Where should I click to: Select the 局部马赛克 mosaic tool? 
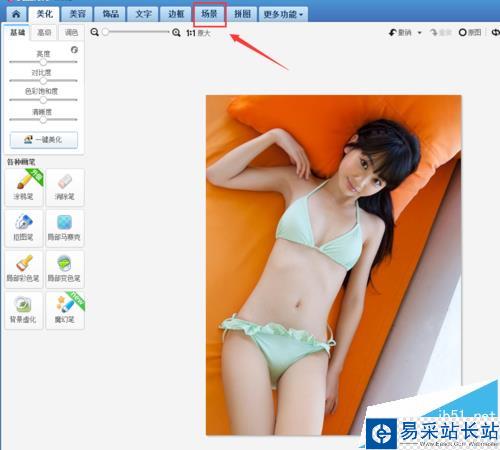[65, 228]
